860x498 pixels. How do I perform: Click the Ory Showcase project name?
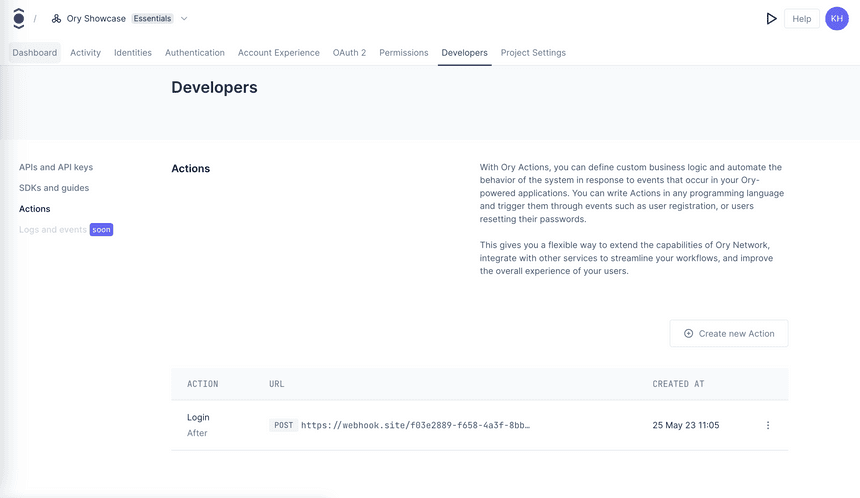pos(96,19)
